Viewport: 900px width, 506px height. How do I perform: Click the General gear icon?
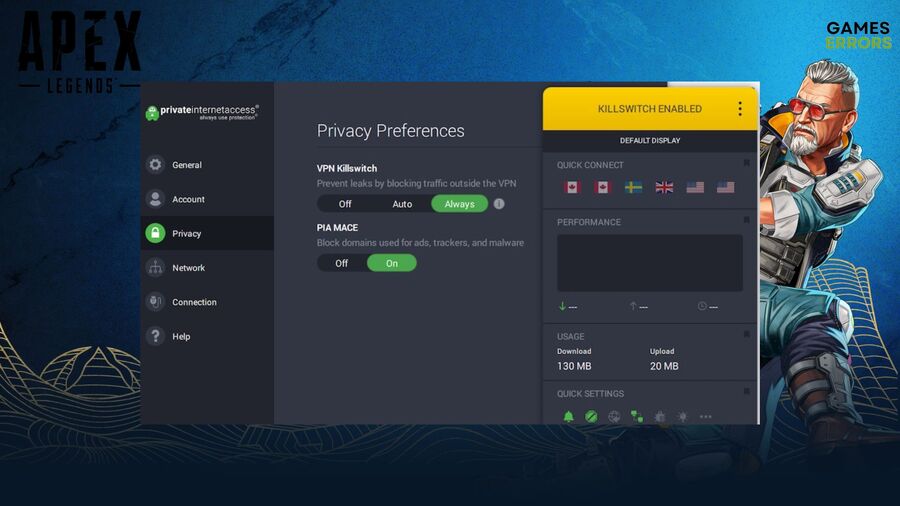(x=155, y=165)
